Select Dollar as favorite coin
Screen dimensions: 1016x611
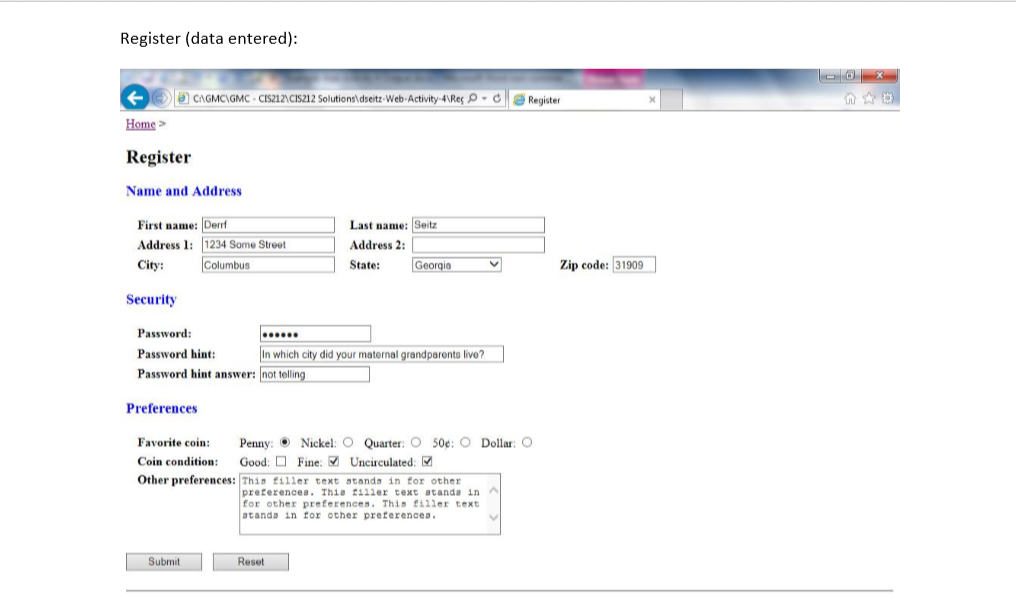click(527, 443)
